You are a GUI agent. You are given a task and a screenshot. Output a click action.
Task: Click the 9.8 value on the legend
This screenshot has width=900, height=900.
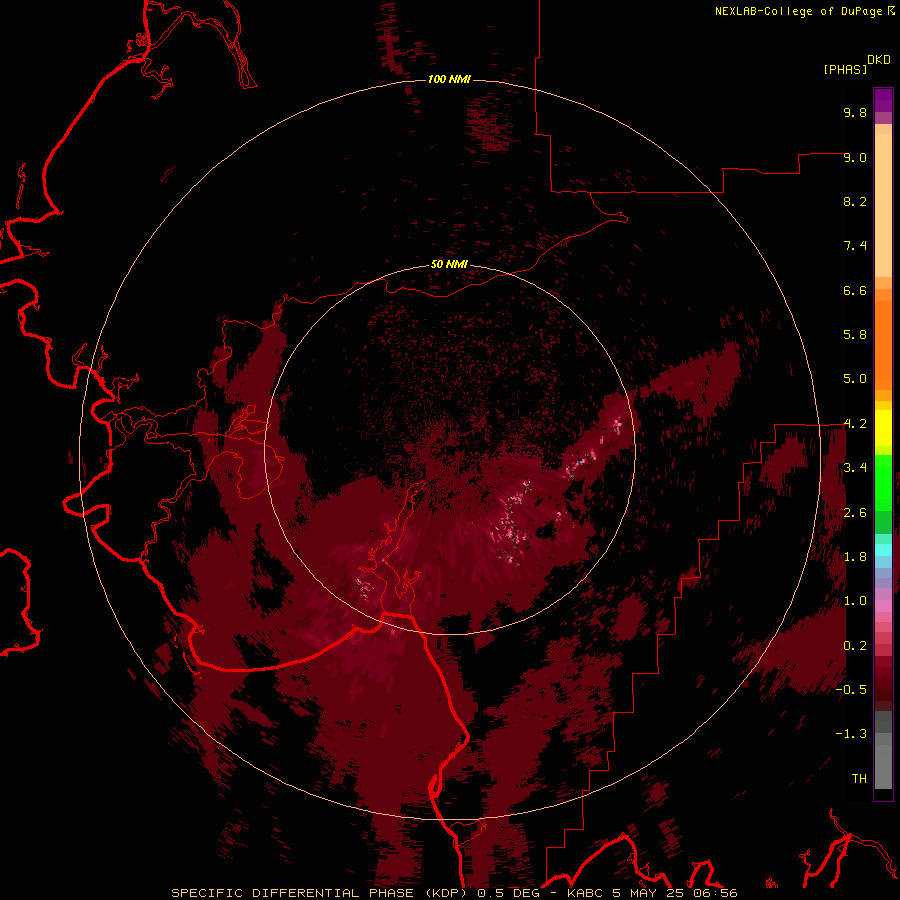pyautogui.click(x=855, y=112)
